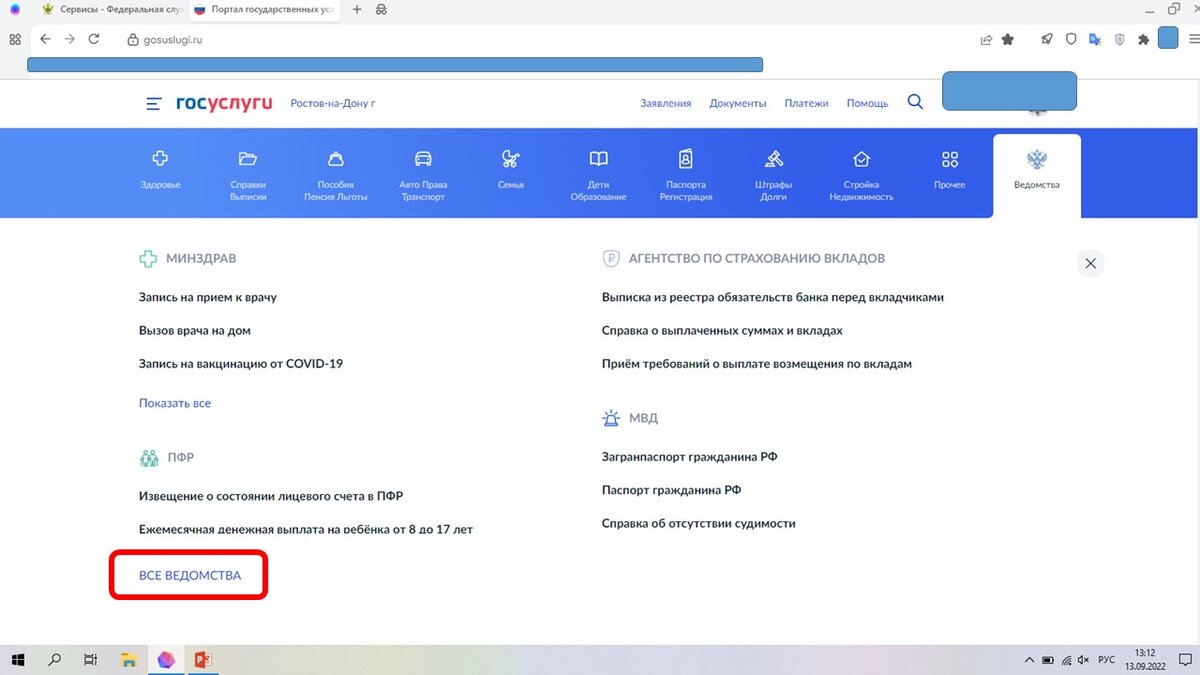Open Извещение о состоянии лицевого счета в ПФР
The image size is (1200, 675).
click(x=271, y=496)
